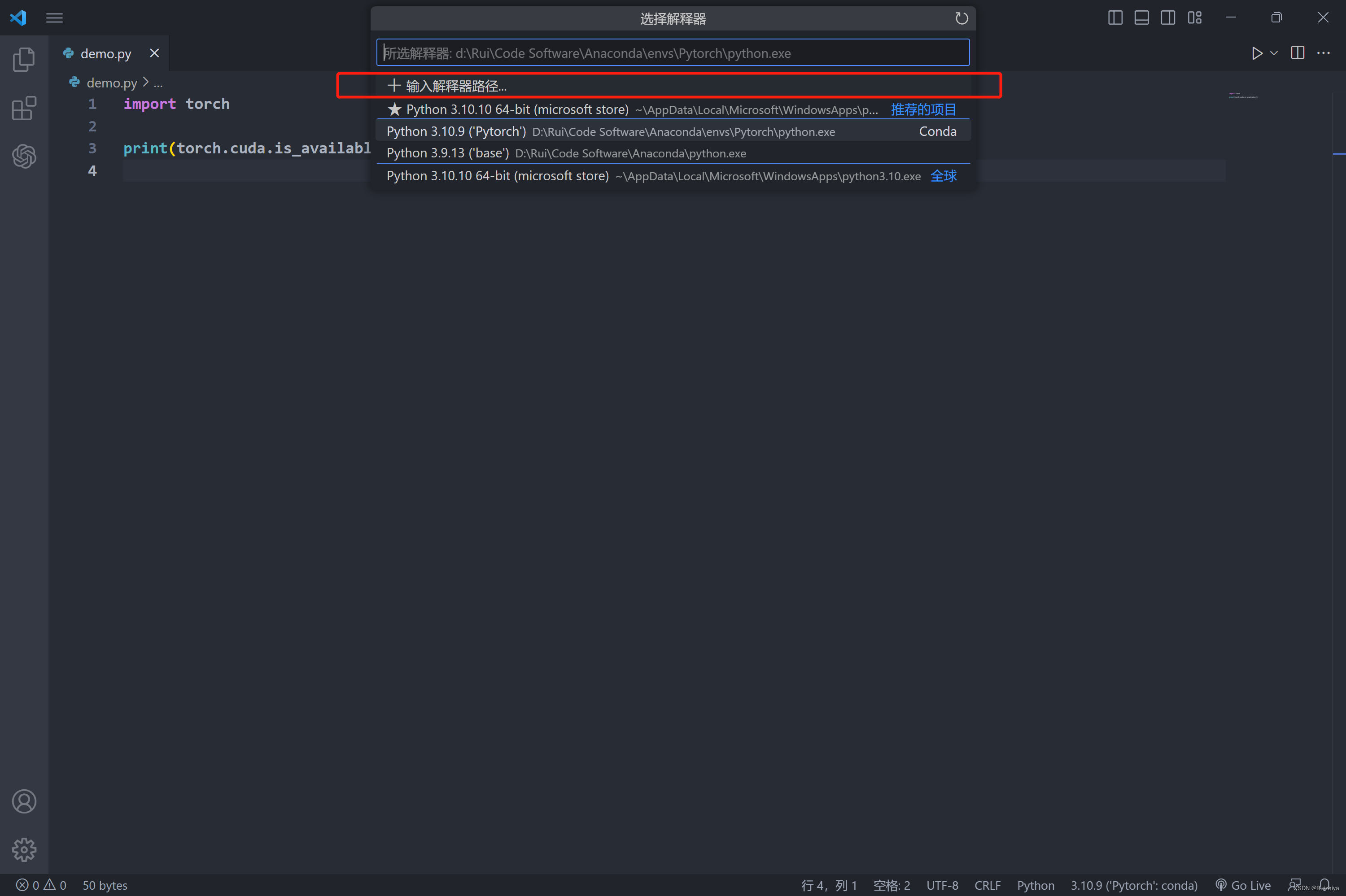Start Go Live server
1346x896 pixels.
tap(1242, 885)
